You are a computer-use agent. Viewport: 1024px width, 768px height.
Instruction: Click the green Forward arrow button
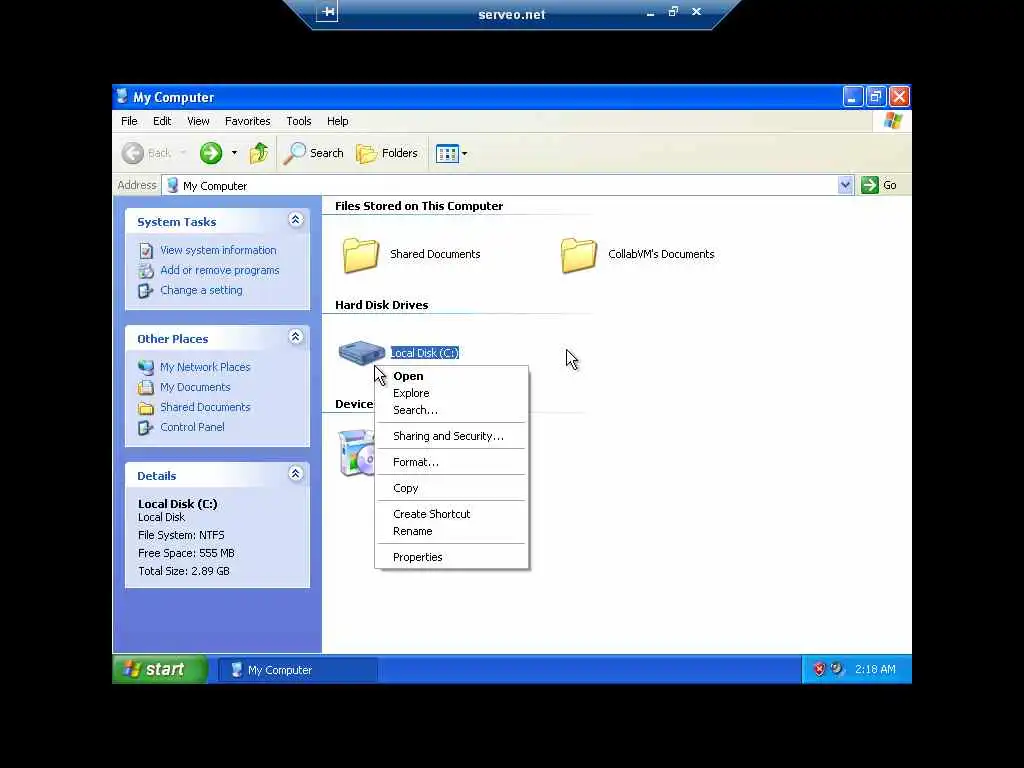tap(210, 153)
